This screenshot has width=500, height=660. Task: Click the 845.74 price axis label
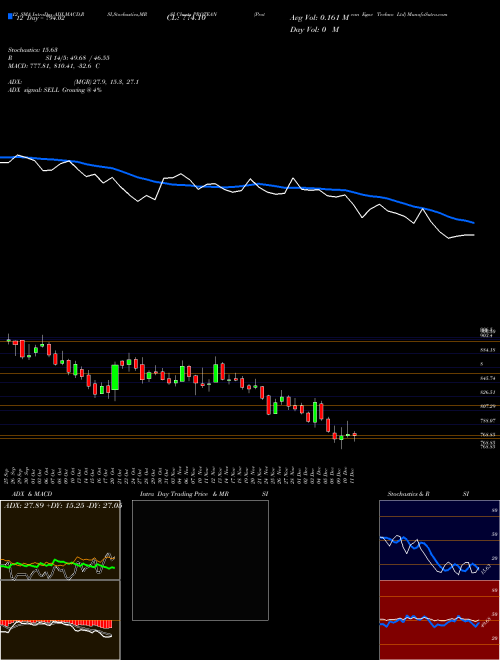pyautogui.click(x=488, y=379)
